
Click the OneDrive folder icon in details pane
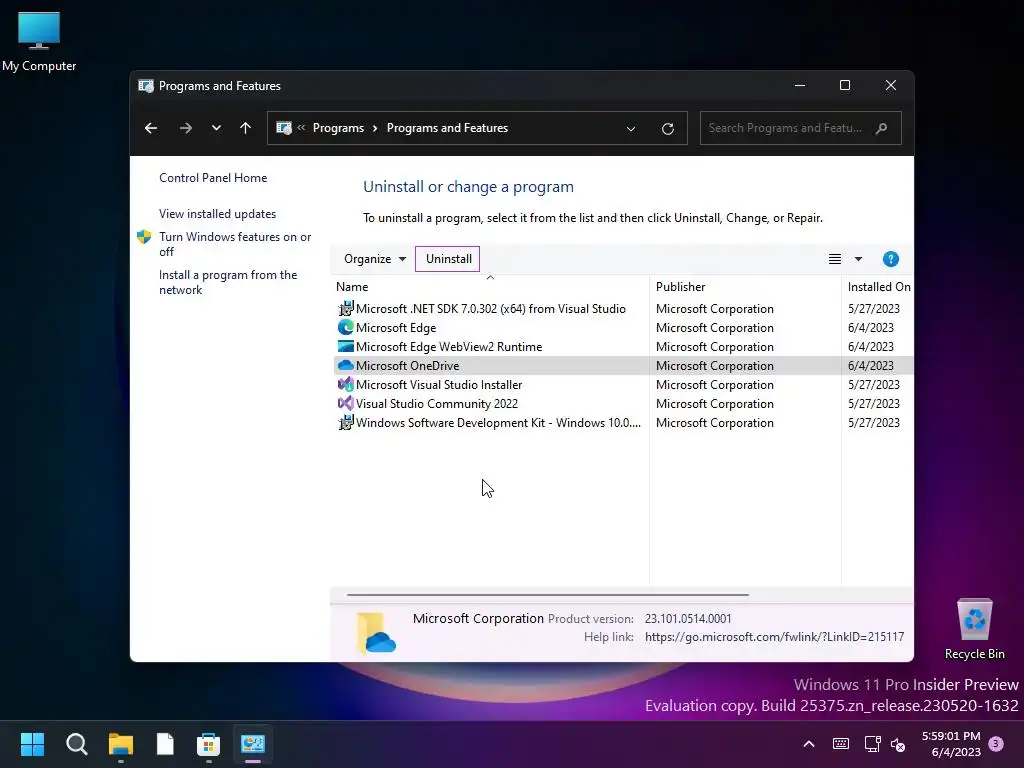click(x=376, y=633)
